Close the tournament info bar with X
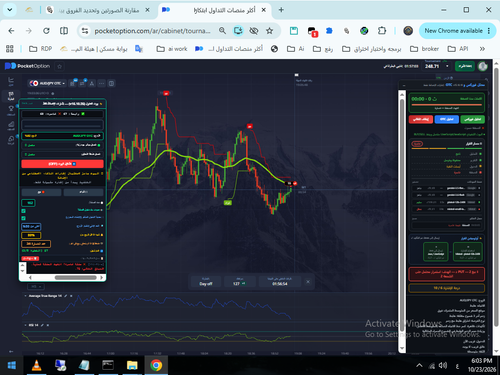The image size is (500, 375). click(x=308, y=282)
